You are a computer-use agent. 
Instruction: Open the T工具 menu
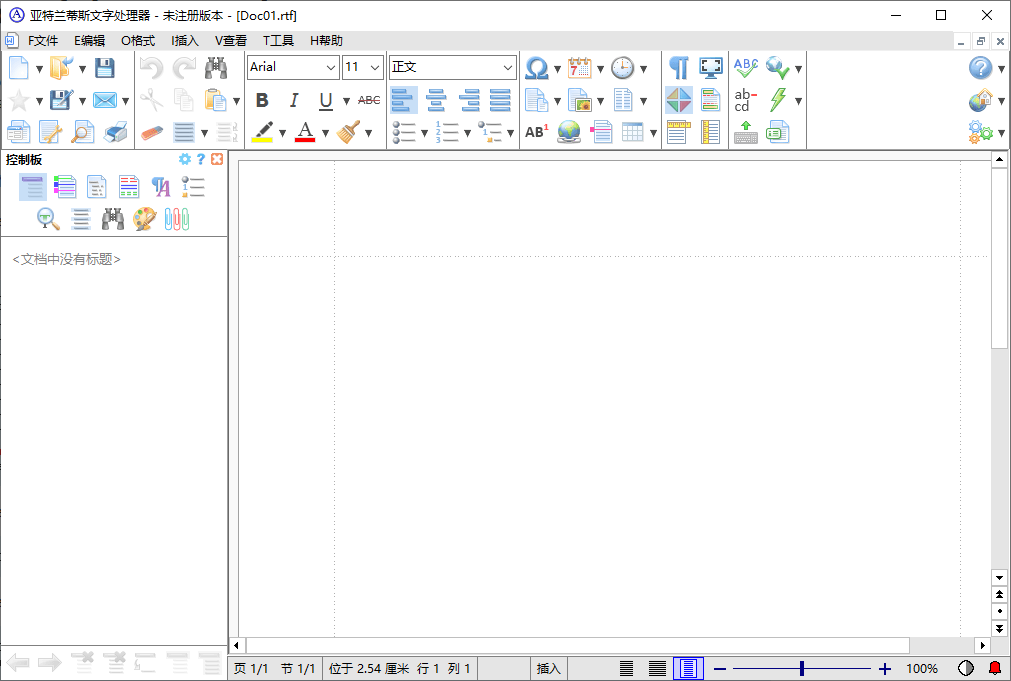(278, 41)
